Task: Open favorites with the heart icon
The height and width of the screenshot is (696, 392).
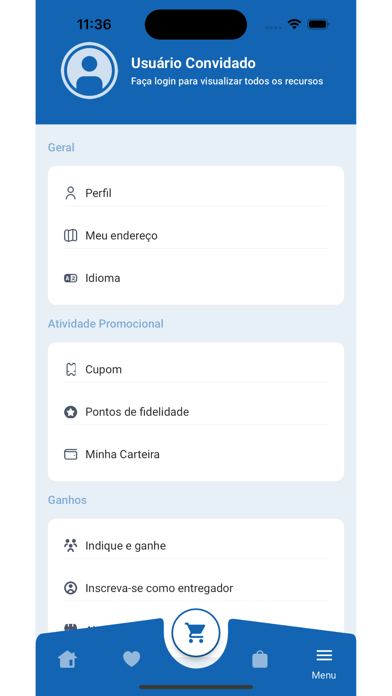Action: point(131,659)
